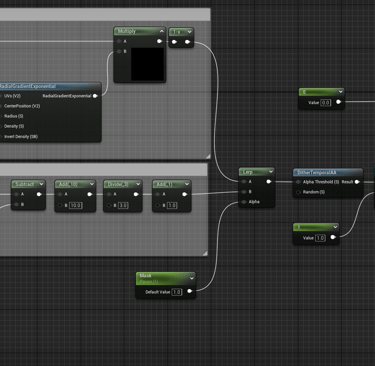Click the RadialGradientExponential output pin

95,96
